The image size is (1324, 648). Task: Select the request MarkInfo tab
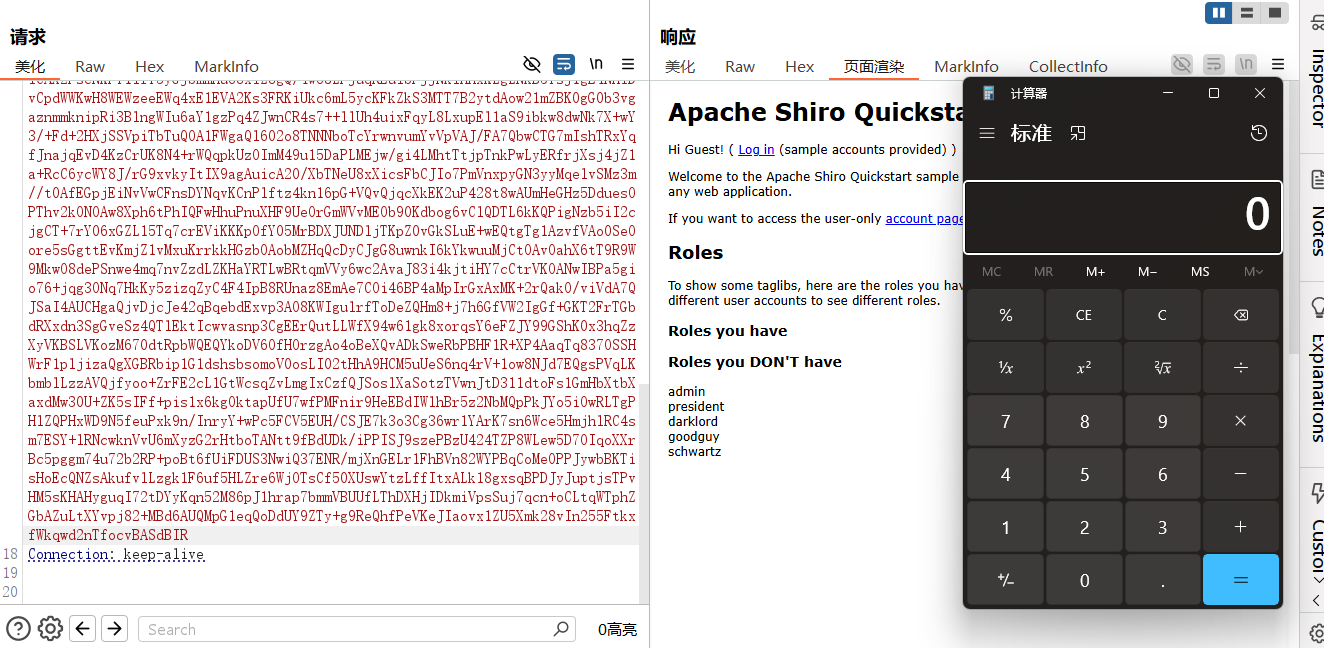[x=227, y=66]
